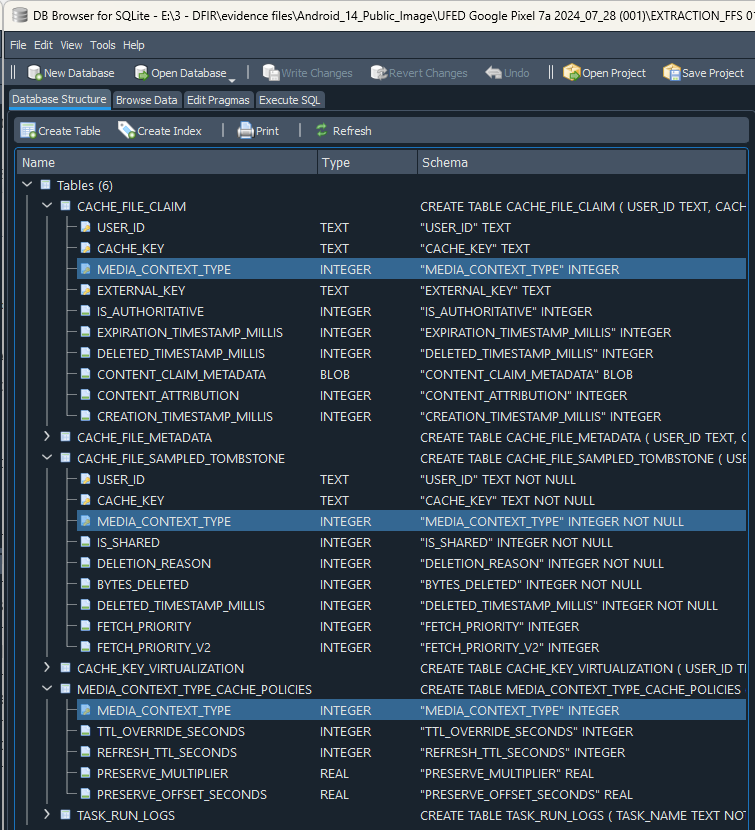Collapse the CACHE_FILE_CLAIM table
Image resolution: width=755 pixels, height=830 pixels.
[x=47, y=205]
